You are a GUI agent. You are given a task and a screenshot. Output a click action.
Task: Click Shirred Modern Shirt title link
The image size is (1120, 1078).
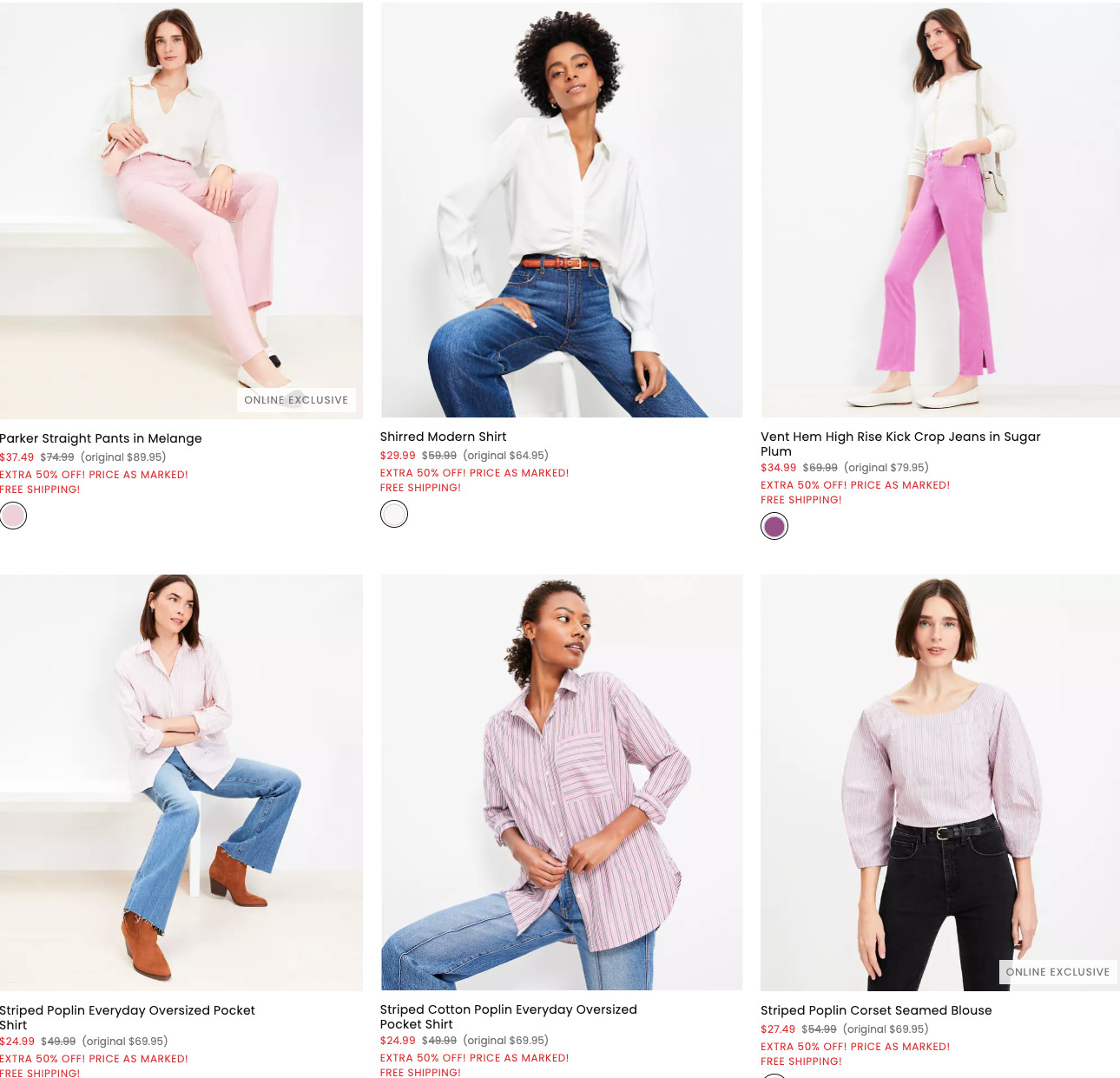[x=443, y=437]
